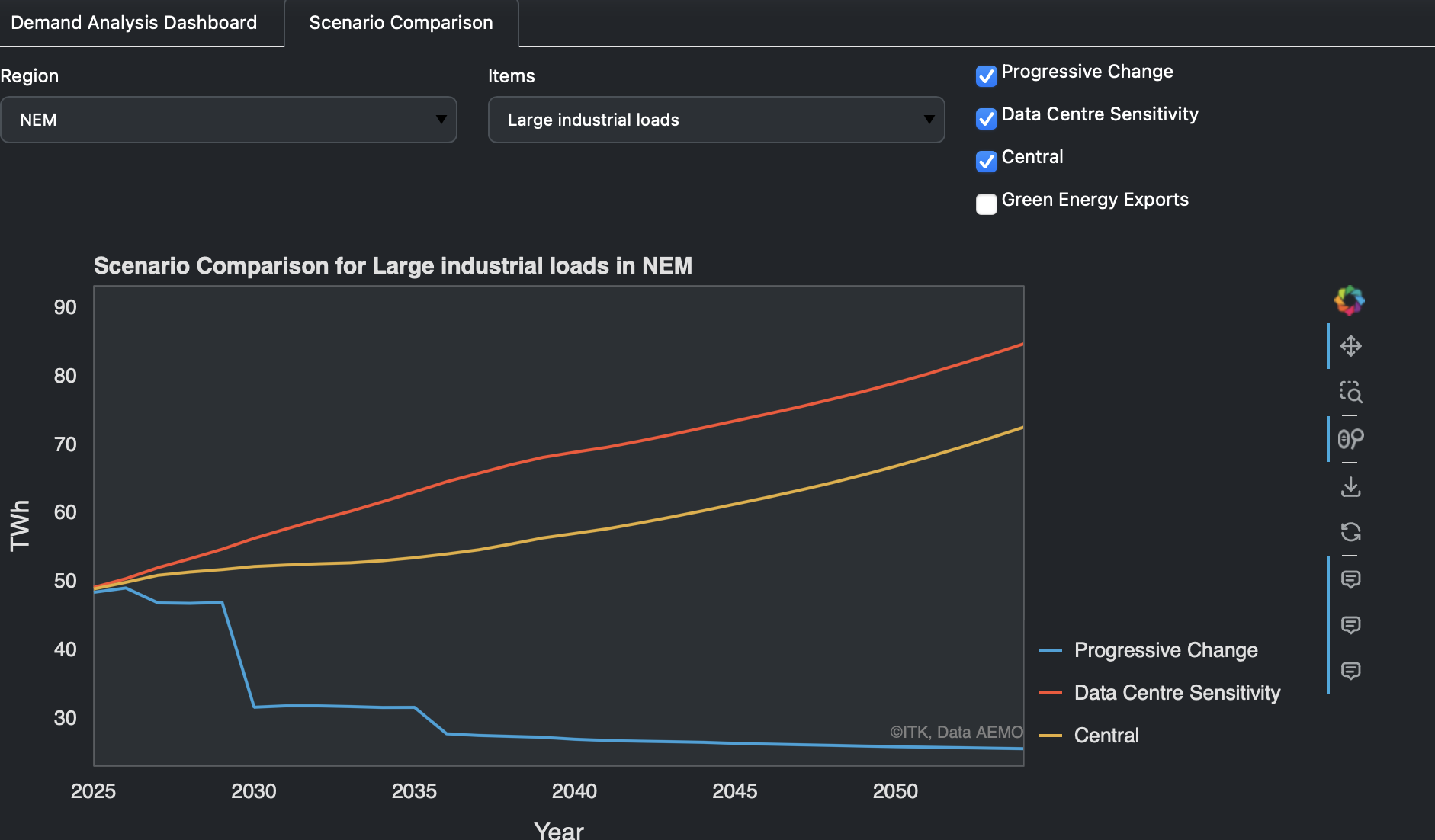Enable the Green Energy Exports checkbox
Screen dimensions: 1435x840
click(986, 204)
